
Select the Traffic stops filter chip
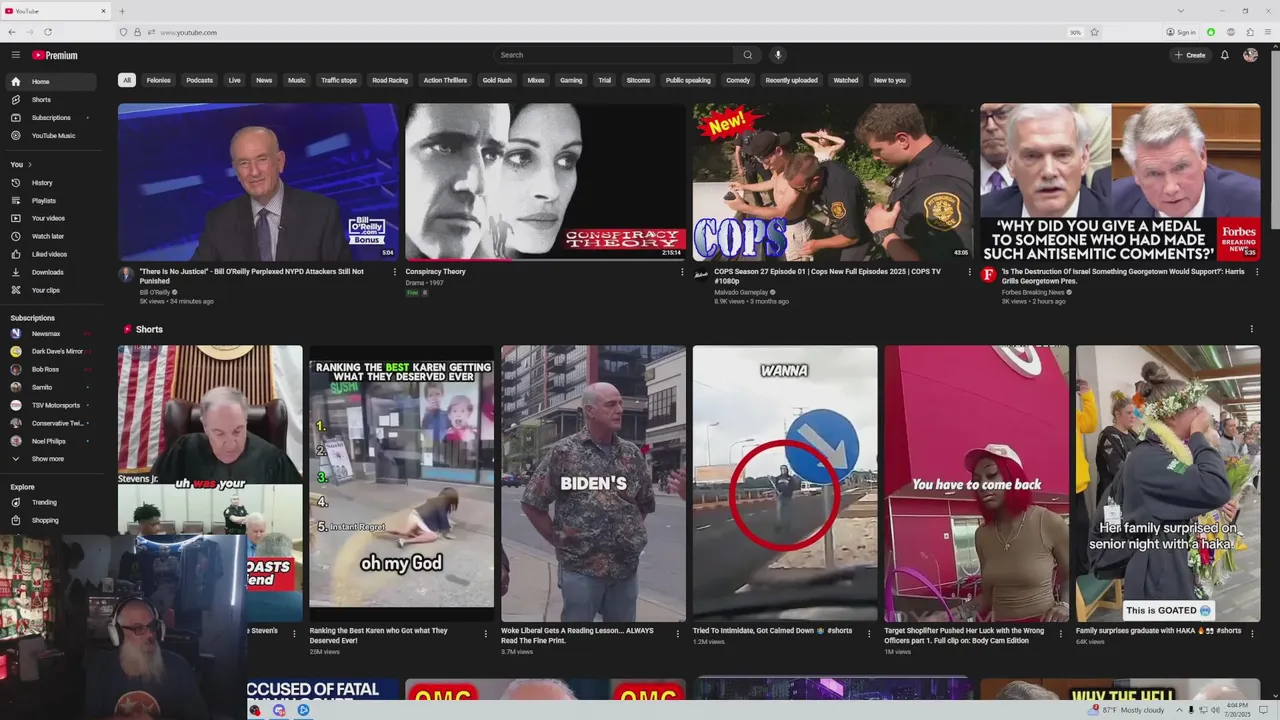pyautogui.click(x=339, y=80)
